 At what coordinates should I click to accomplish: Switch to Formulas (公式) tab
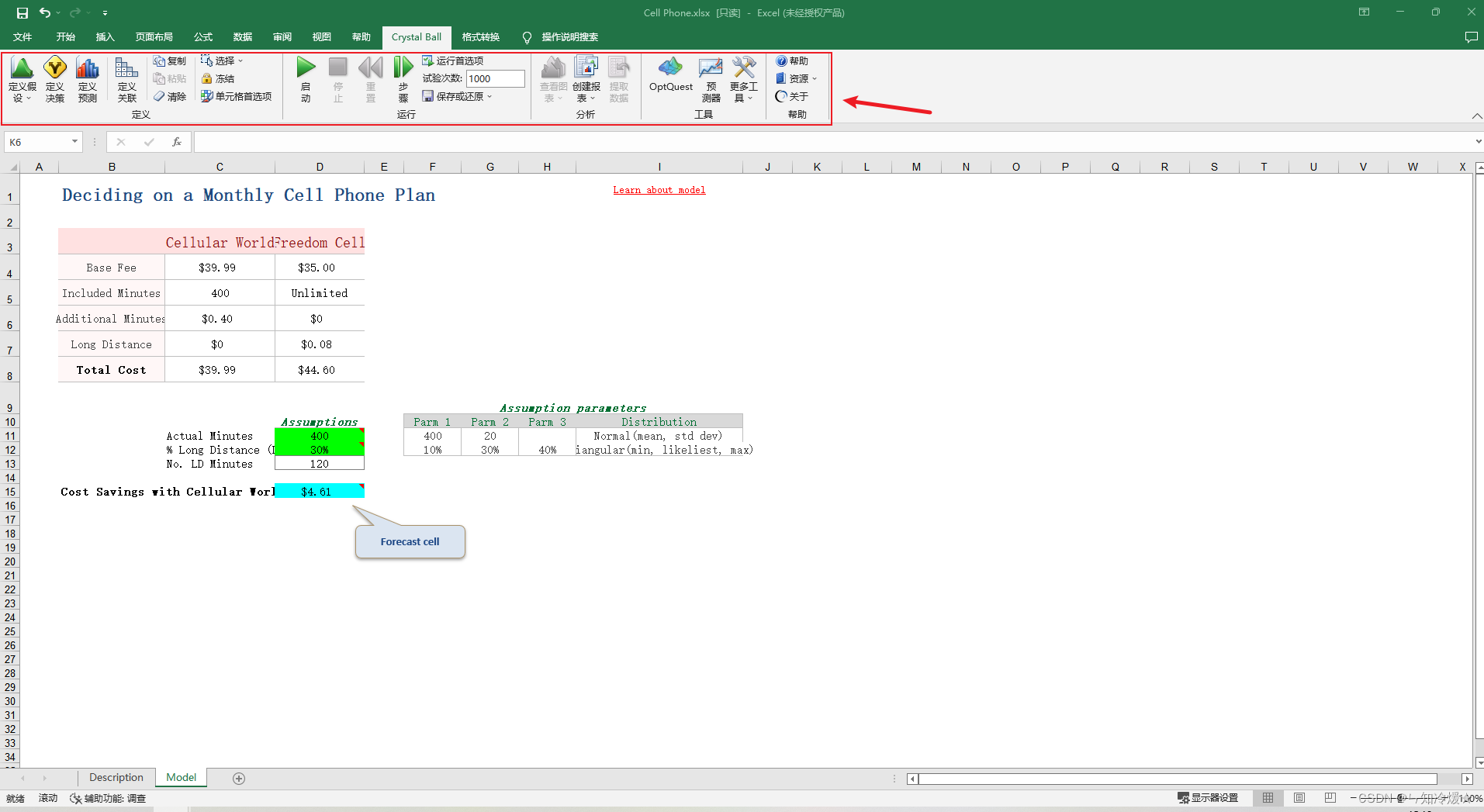tap(203, 36)
